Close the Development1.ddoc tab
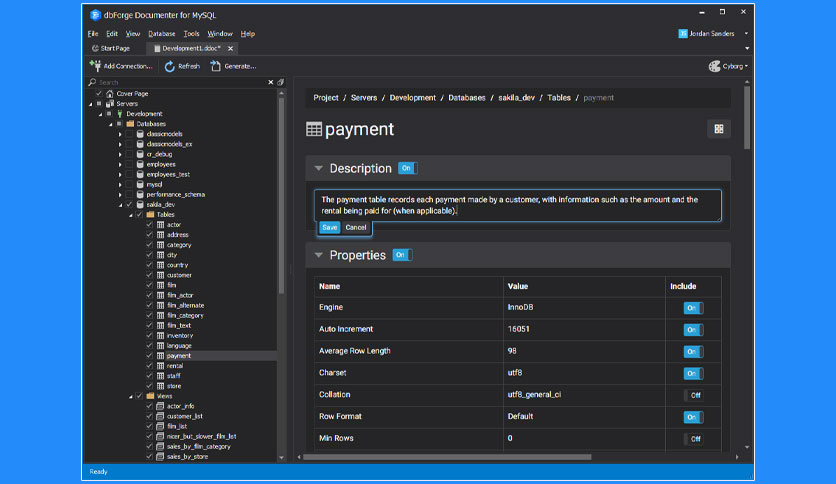Screen dimensions: 836x484 coord(230,49)
